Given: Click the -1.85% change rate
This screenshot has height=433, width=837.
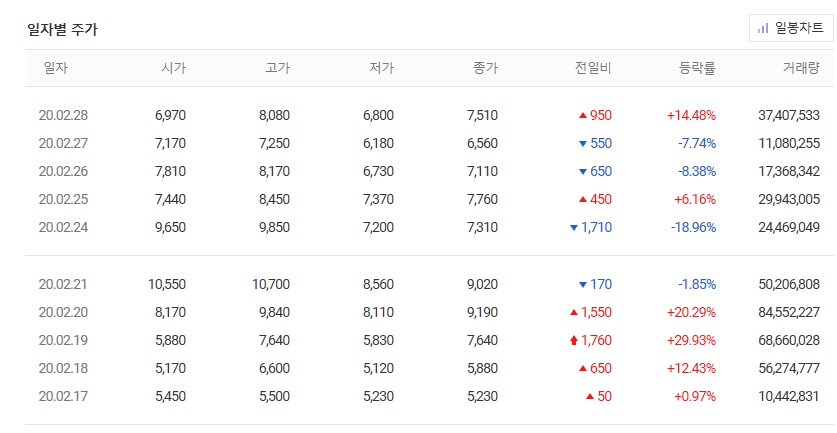Looking at the screenshot, I should (697, 284).
